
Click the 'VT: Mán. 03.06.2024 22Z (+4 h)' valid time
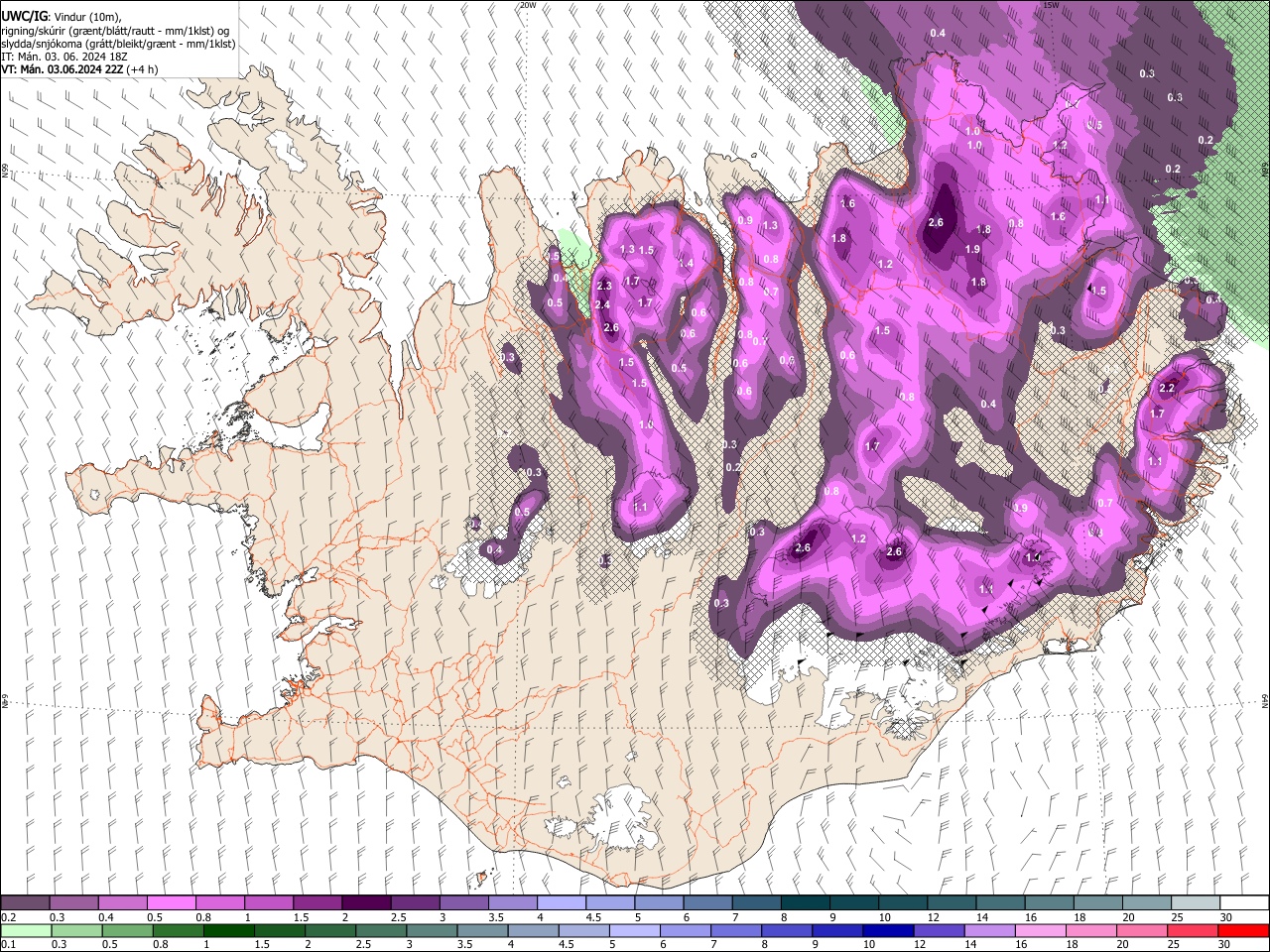pyautogui.click(x=79, y=69)
